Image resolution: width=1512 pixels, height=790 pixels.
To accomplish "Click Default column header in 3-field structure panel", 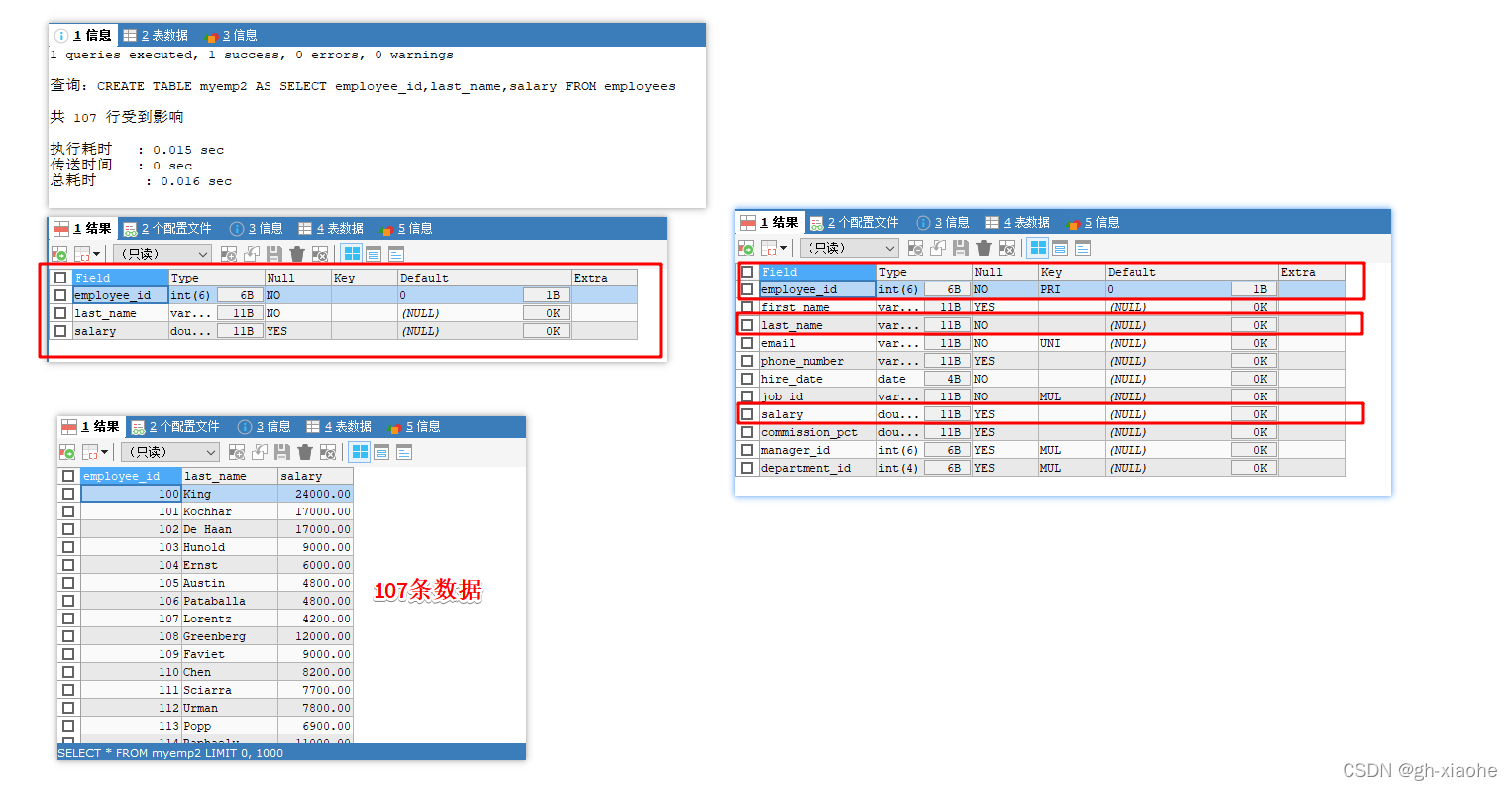I will pyautogui.click(x=485, y=278).
